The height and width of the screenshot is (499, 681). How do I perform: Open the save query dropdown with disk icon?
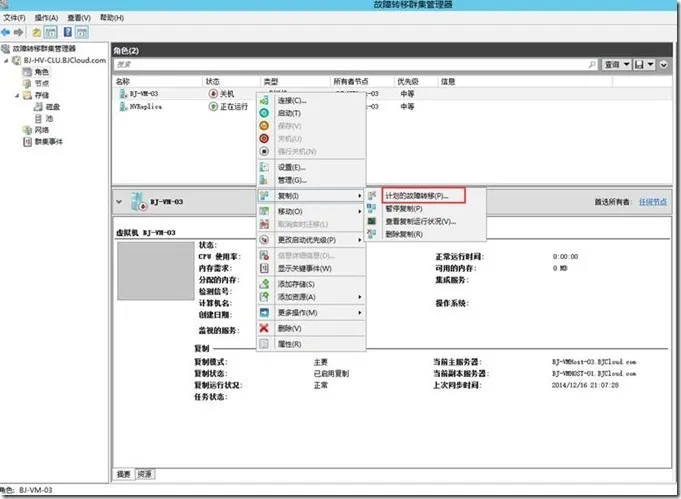[x=644, y=64]
